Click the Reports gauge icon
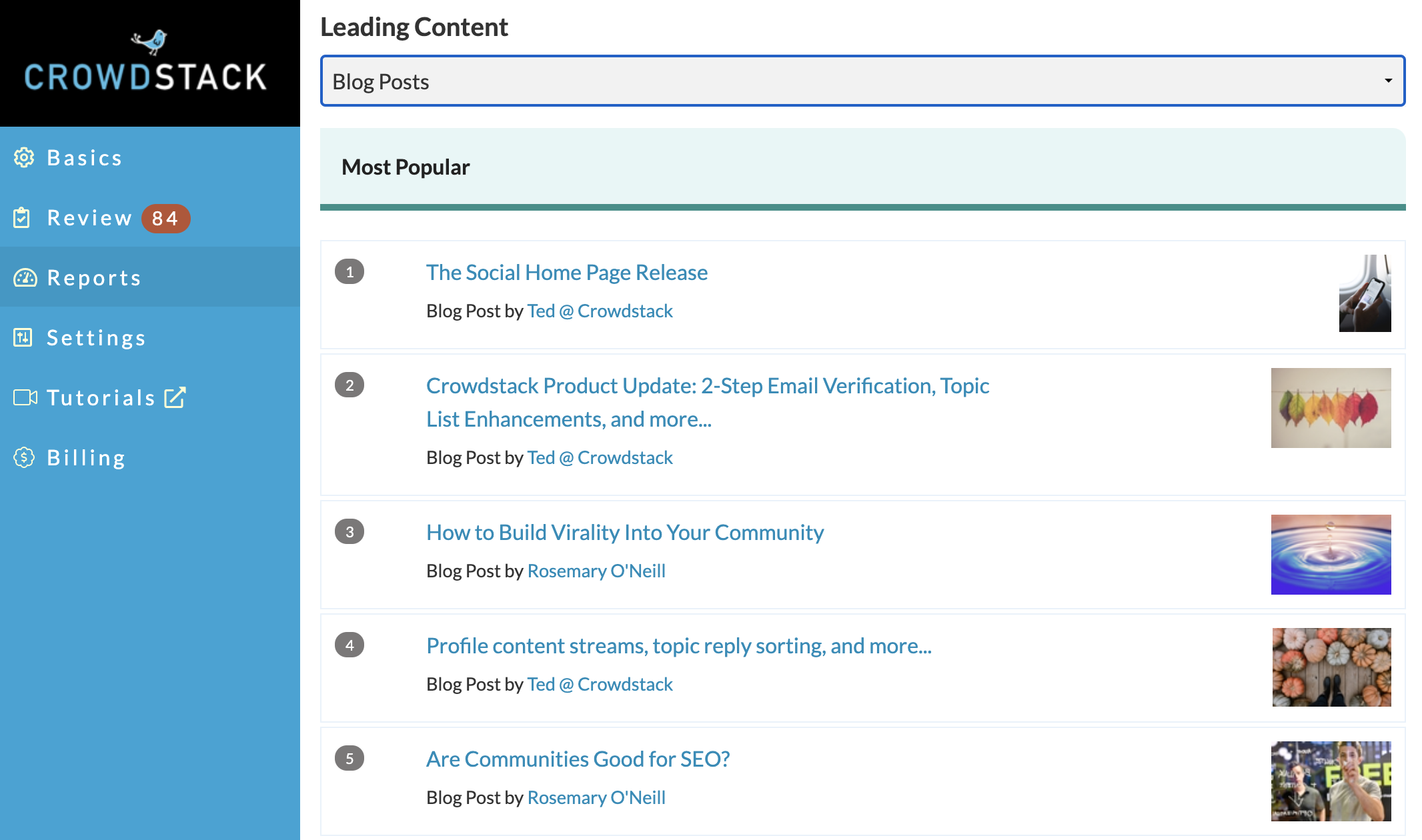This screenshot has height=840, width=1422. click(25, 278)
